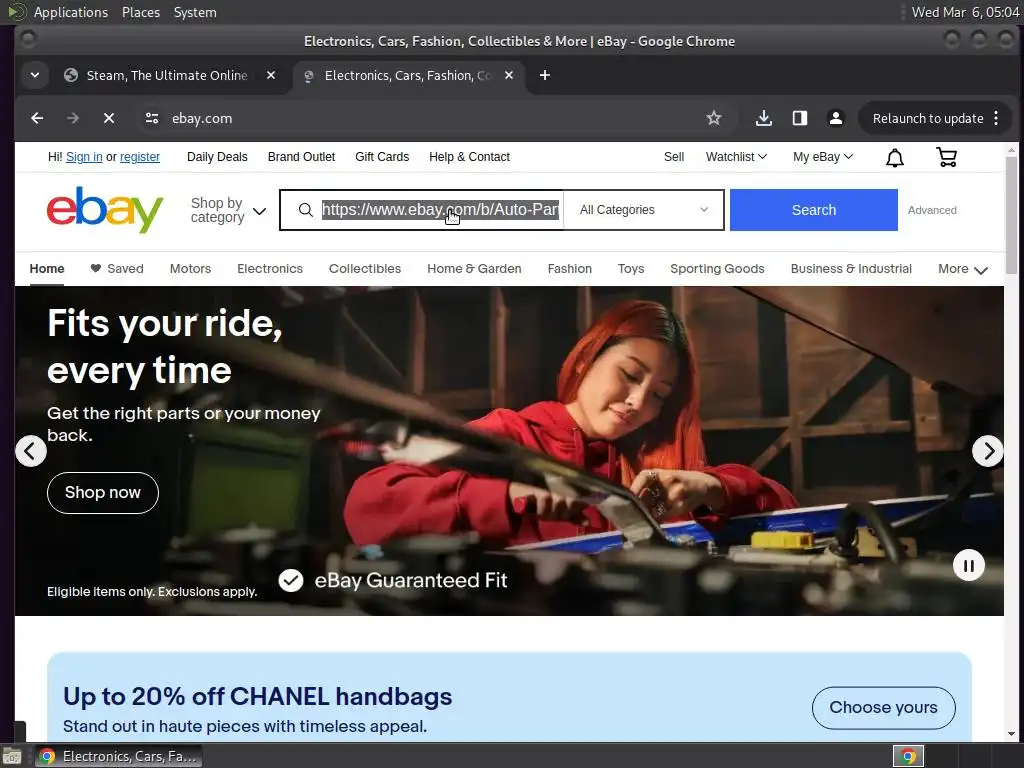Click the Applications menu logo icon

pos(16,12)
